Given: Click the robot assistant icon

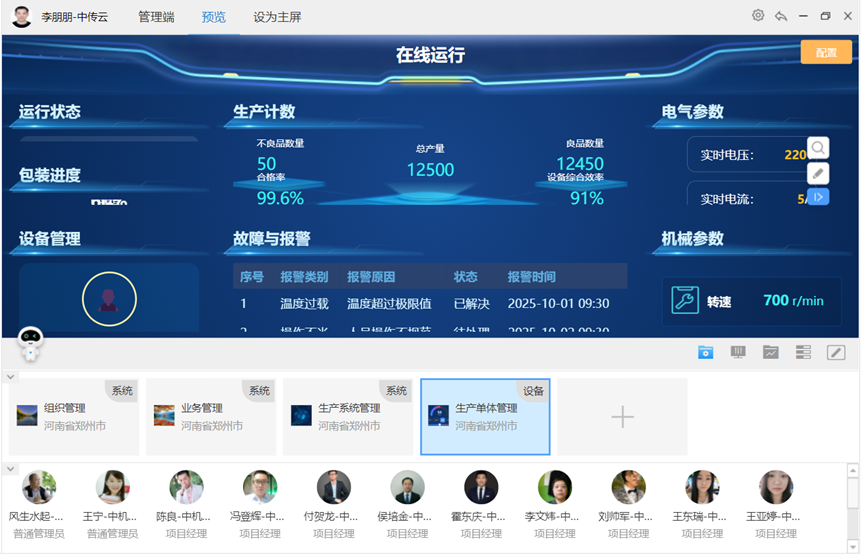Looking at the screenshot, I should 31,345.
